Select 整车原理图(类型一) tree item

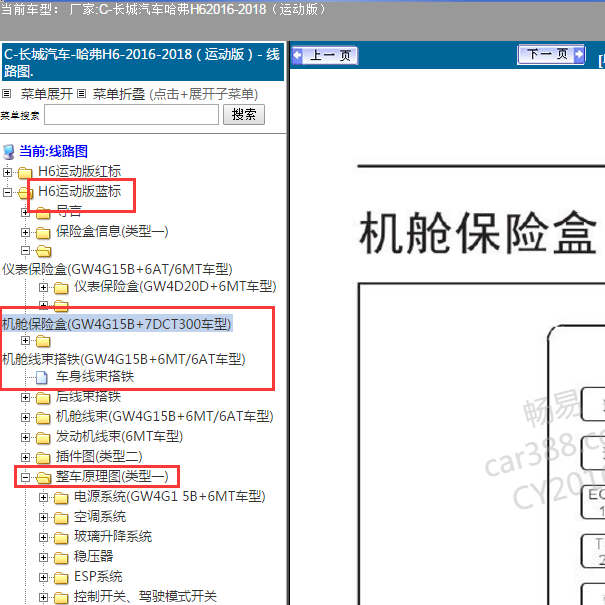click(112, 477)
